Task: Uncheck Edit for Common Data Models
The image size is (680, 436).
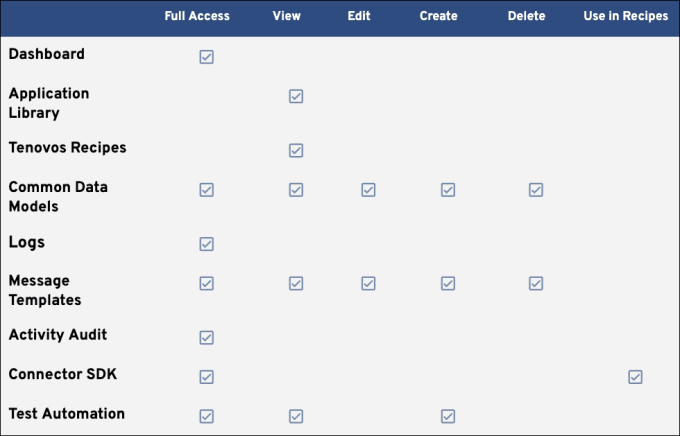Action: click(368, 189)
